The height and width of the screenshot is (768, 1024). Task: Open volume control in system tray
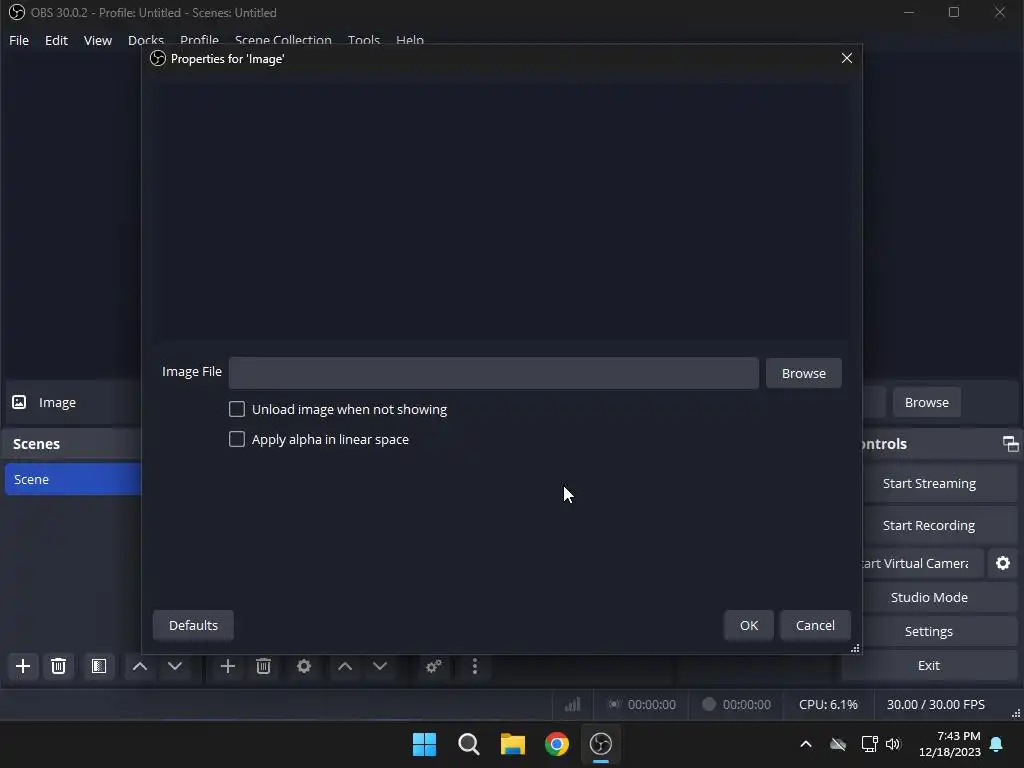[x=893, y=744]
